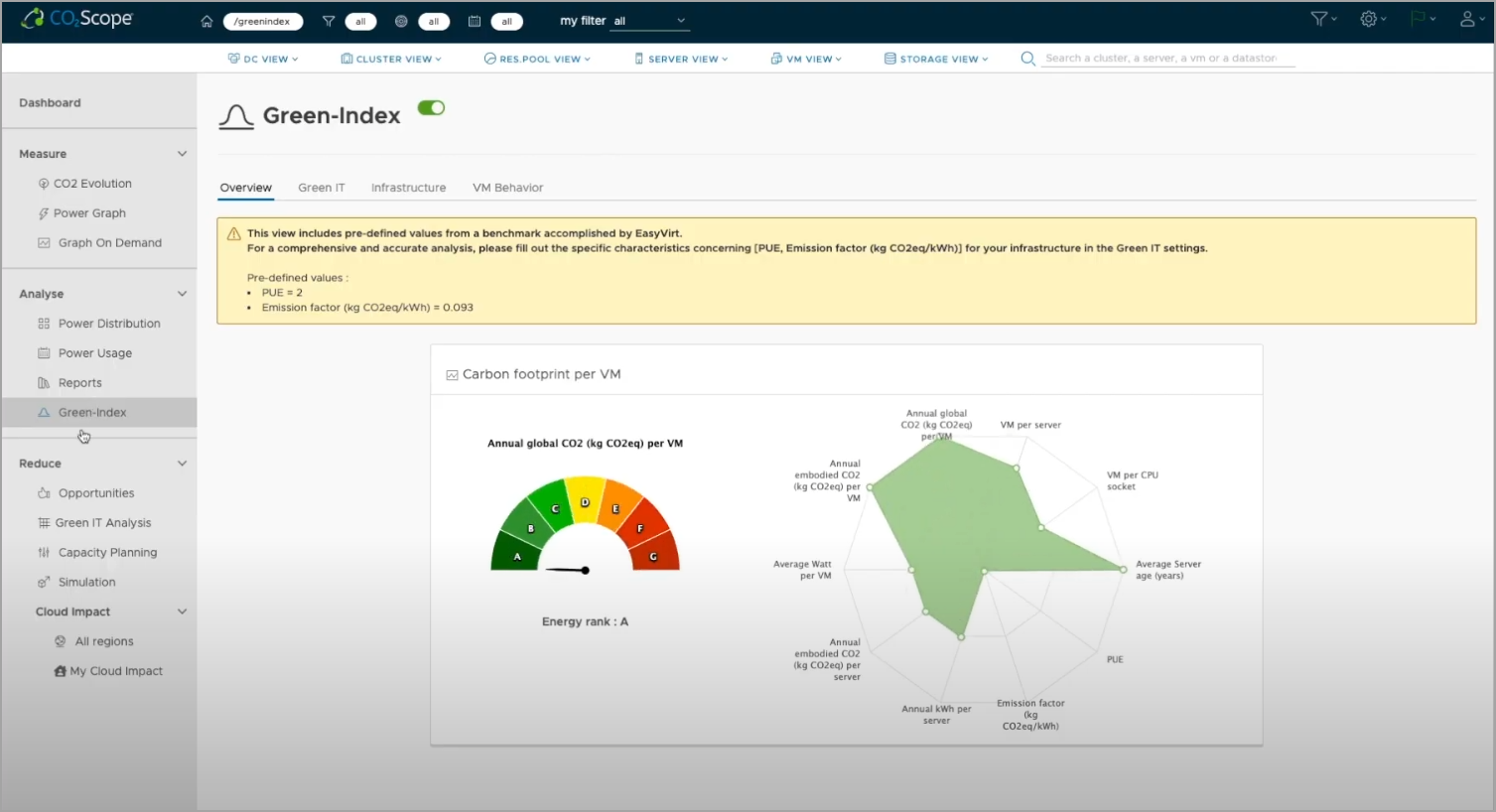This screenshot has width=1496, height=812.
Task: Click the user account icon
Action: pos(1467,19)
